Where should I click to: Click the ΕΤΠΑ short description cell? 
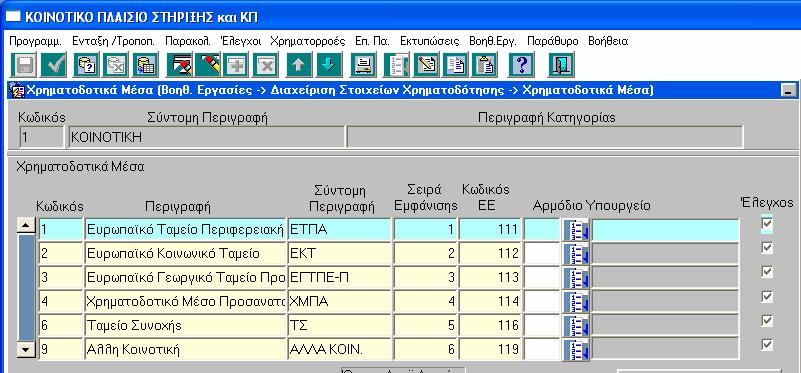point(340,230)
